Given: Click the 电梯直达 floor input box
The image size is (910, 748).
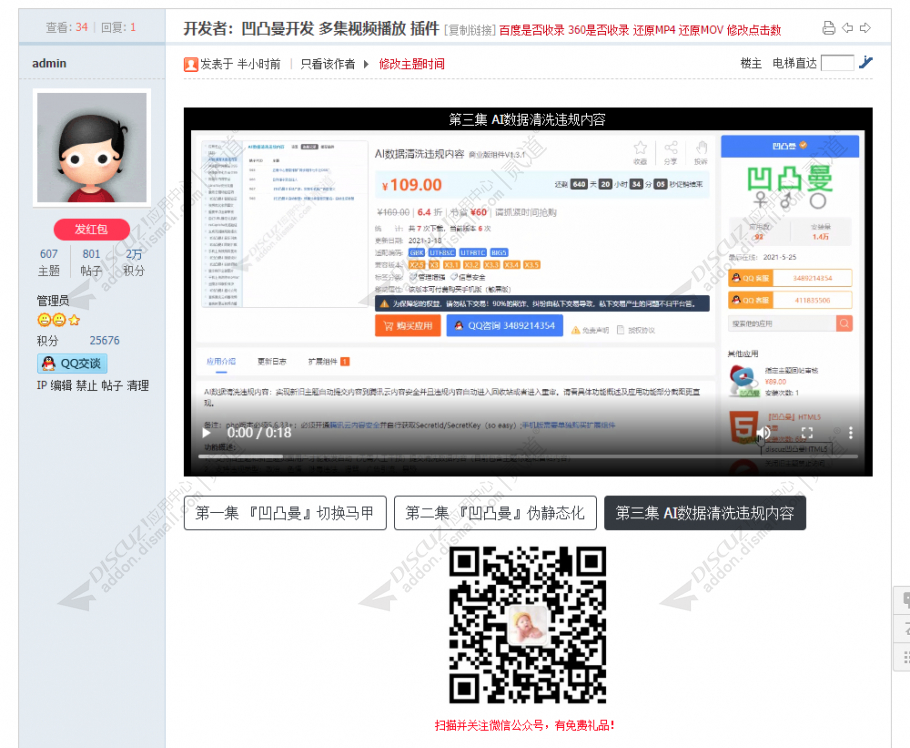Looking at the screenshot, I should 837,63.
